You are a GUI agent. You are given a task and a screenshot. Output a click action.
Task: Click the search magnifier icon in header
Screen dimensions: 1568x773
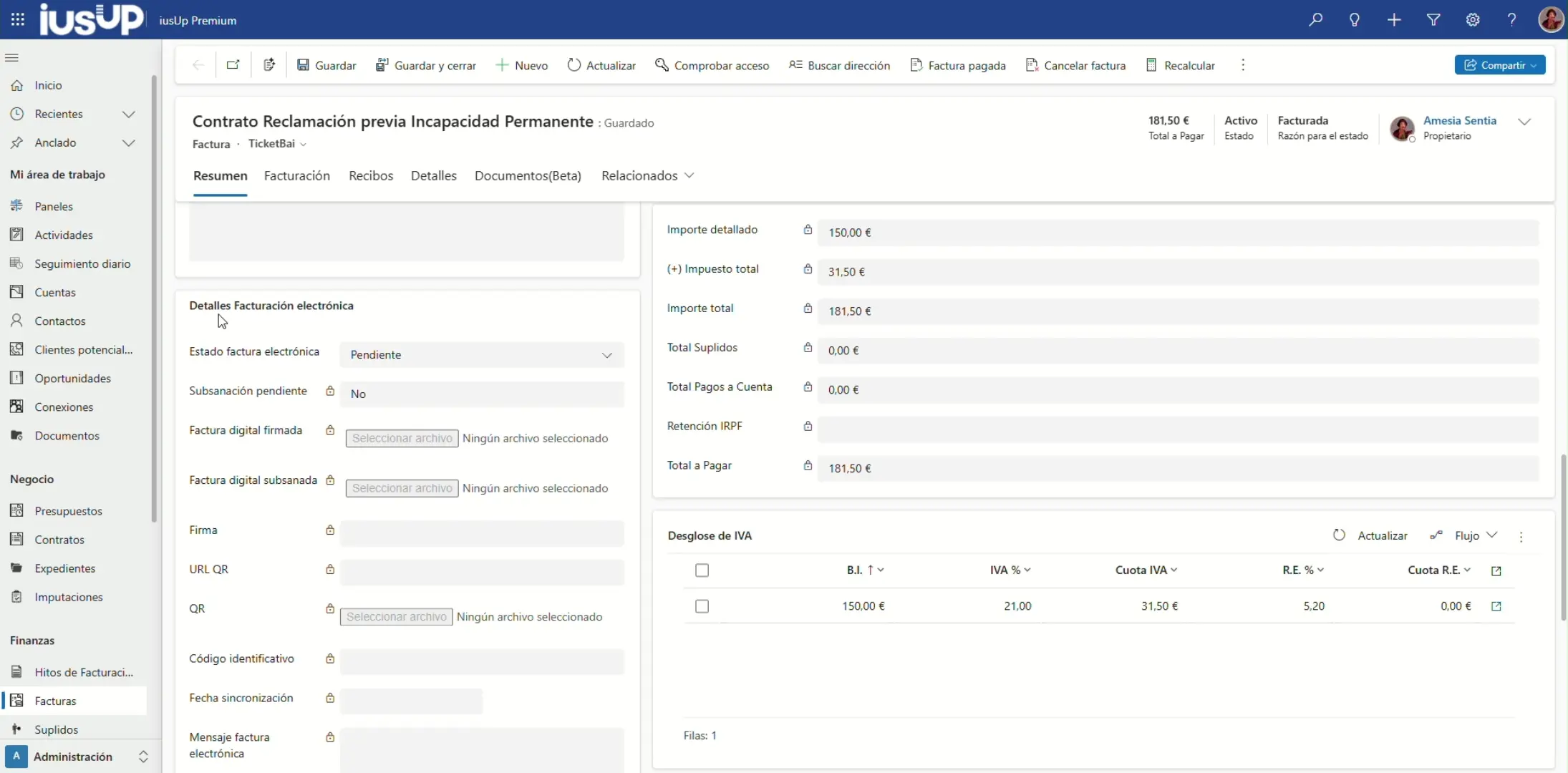click(1315, 20)
